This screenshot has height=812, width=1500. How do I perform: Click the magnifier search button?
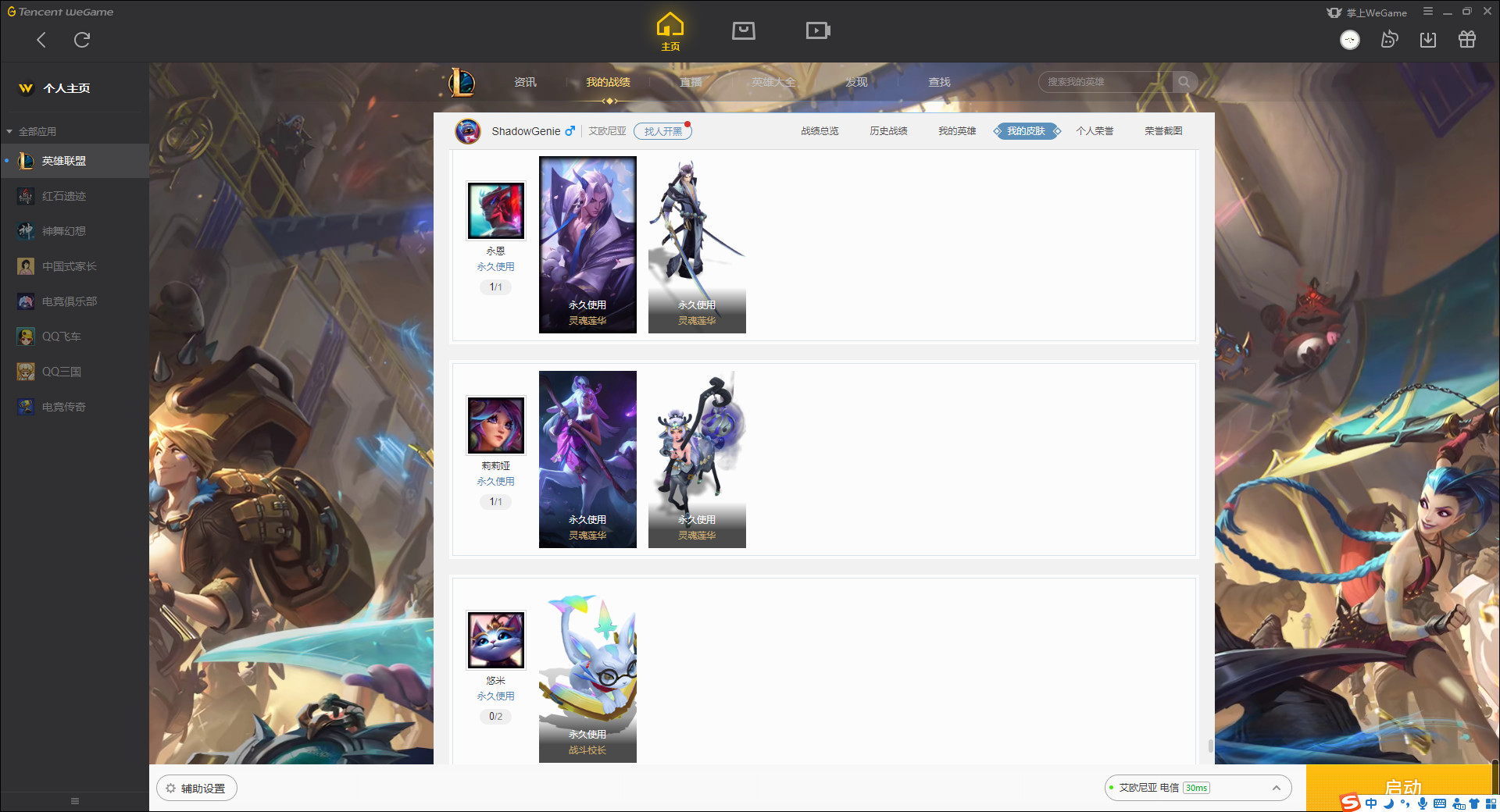coord(1184,82)
